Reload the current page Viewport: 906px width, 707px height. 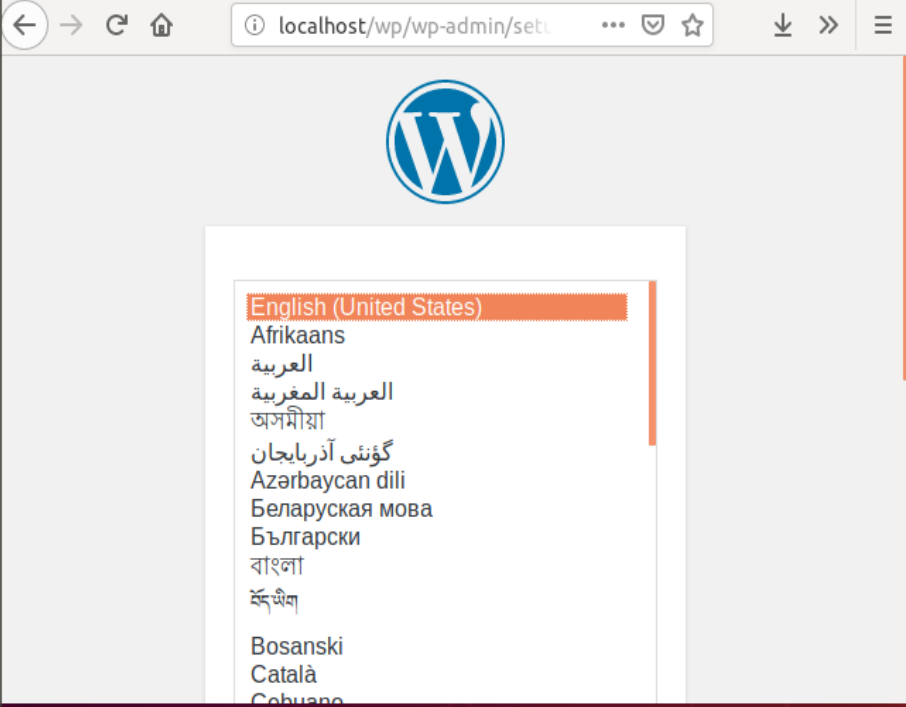[x=116, y=25]
